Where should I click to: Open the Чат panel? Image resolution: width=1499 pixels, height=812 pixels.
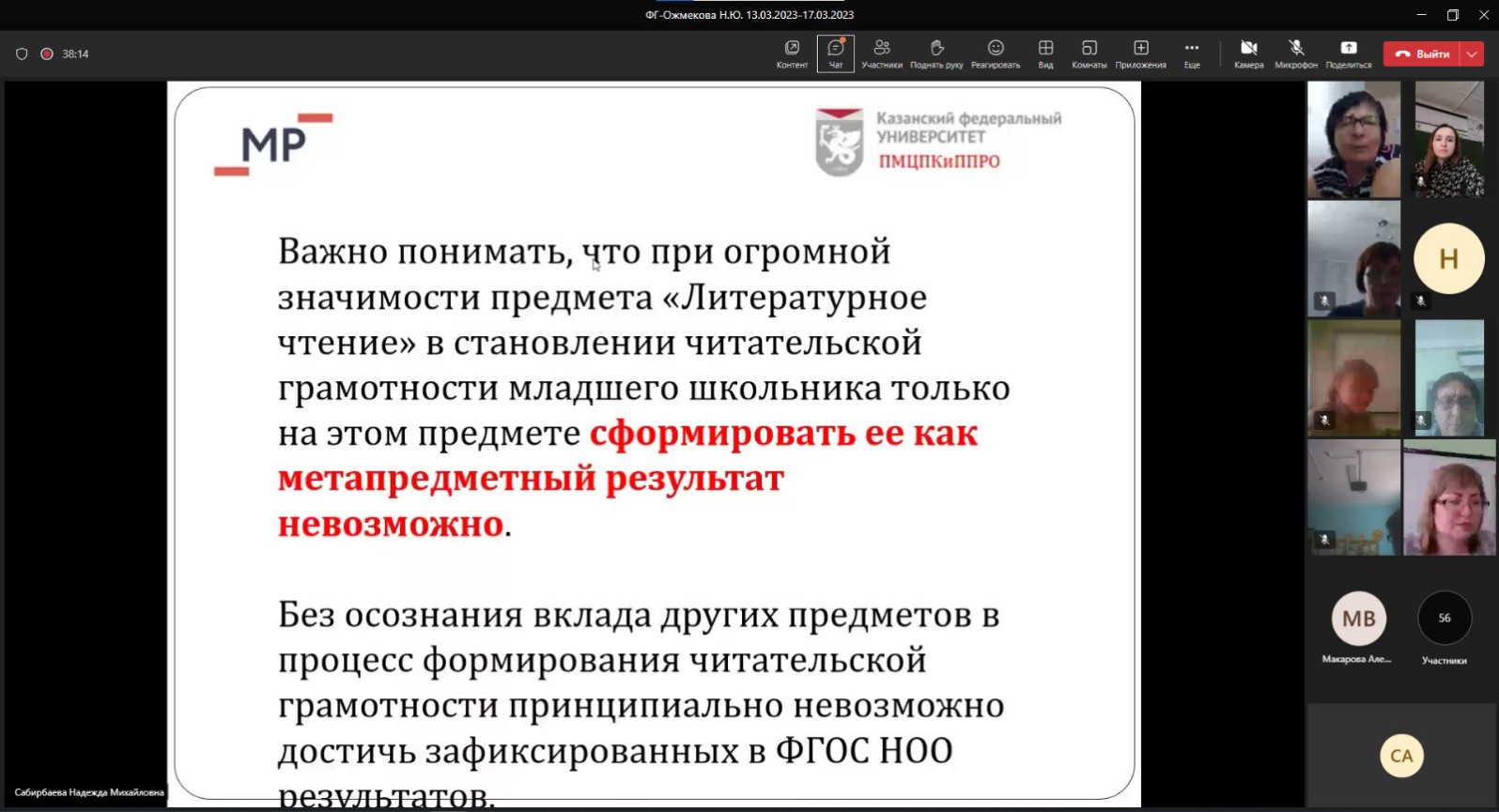(x=835, y=54)
